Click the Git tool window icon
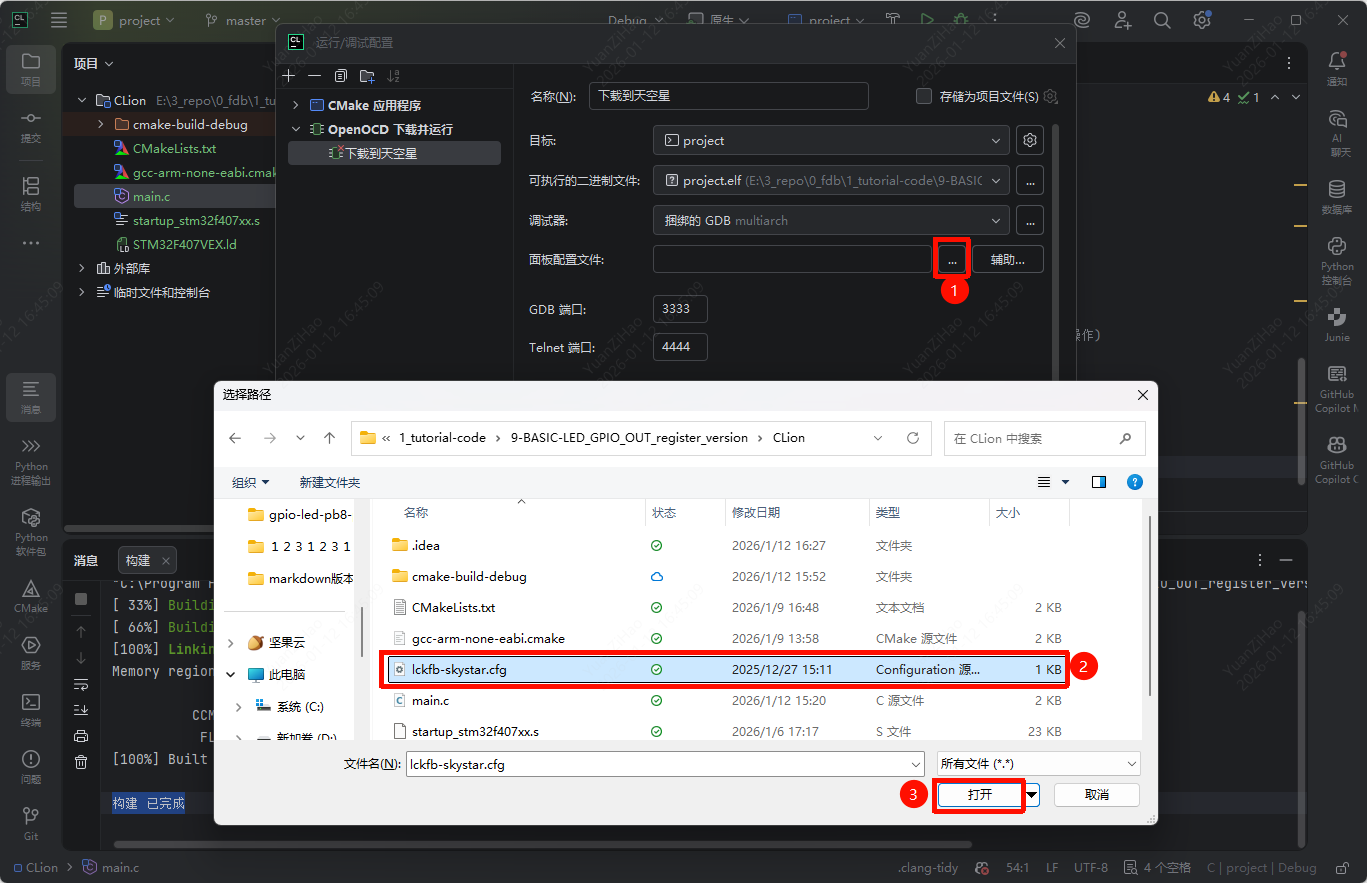The width and height of the screenshot is (1367, 883). 31,821
